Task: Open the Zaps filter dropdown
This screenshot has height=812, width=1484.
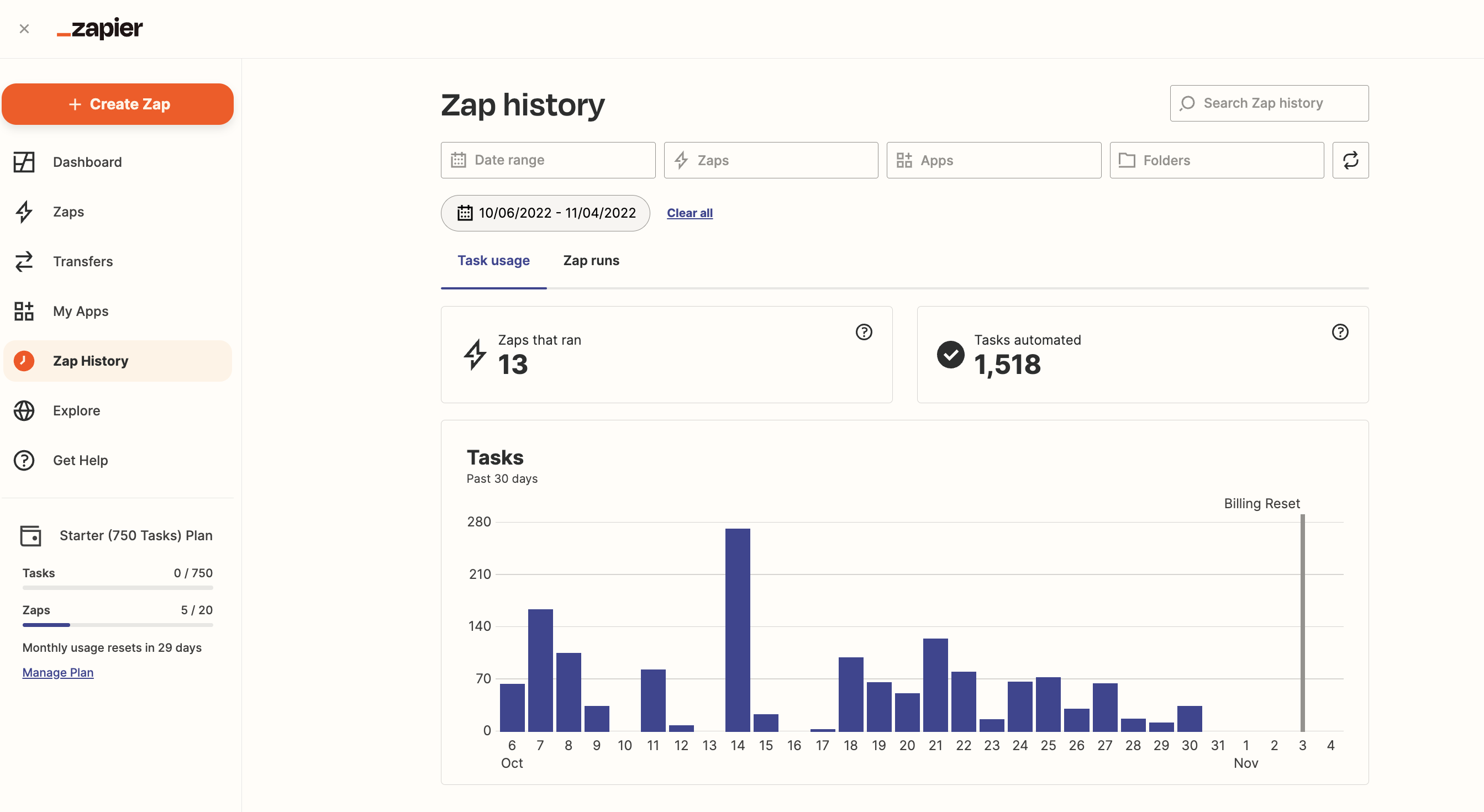Action: click(770, 160)
